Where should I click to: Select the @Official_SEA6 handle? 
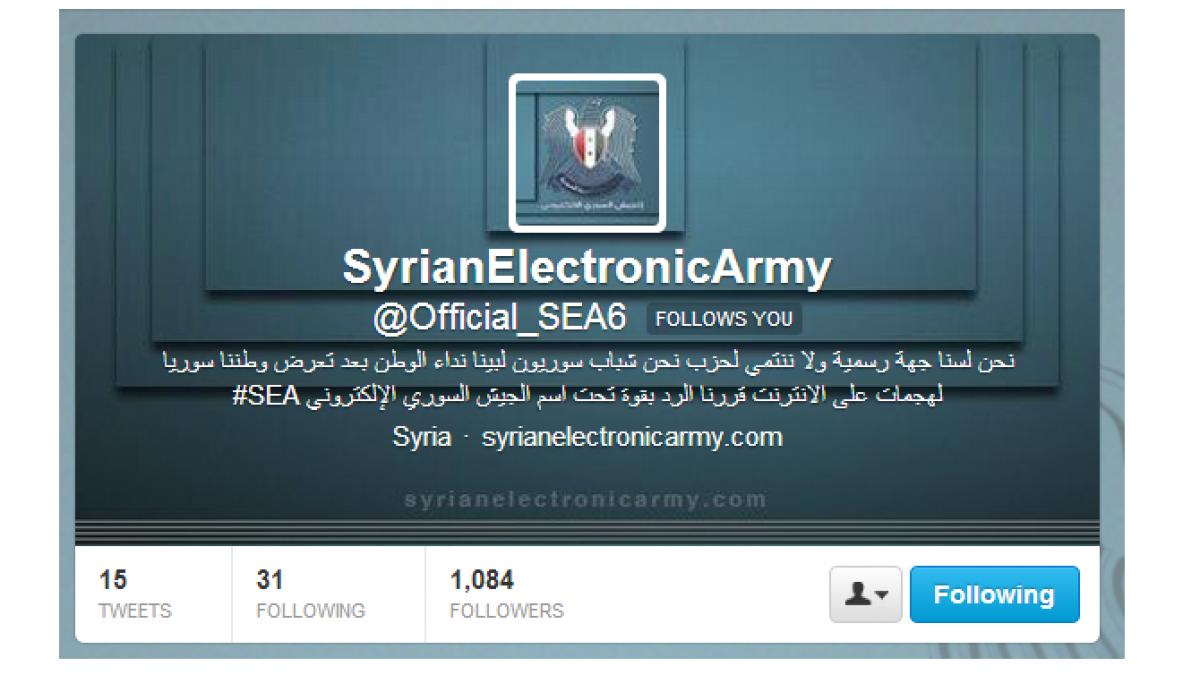point(499,319)
